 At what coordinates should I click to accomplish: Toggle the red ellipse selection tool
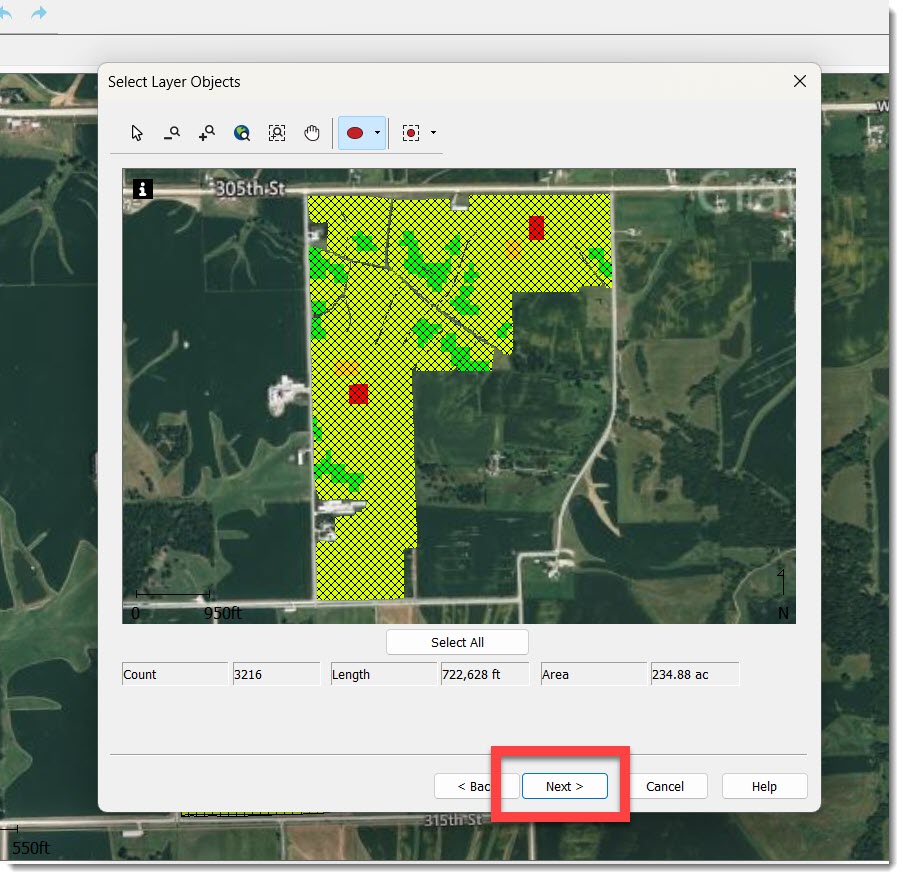(355, 133)
